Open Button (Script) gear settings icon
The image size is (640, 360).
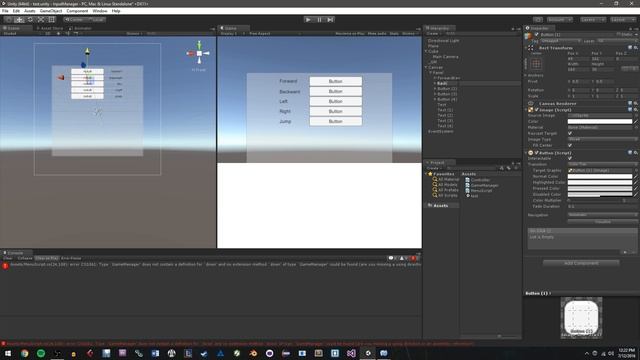[636, 153]
